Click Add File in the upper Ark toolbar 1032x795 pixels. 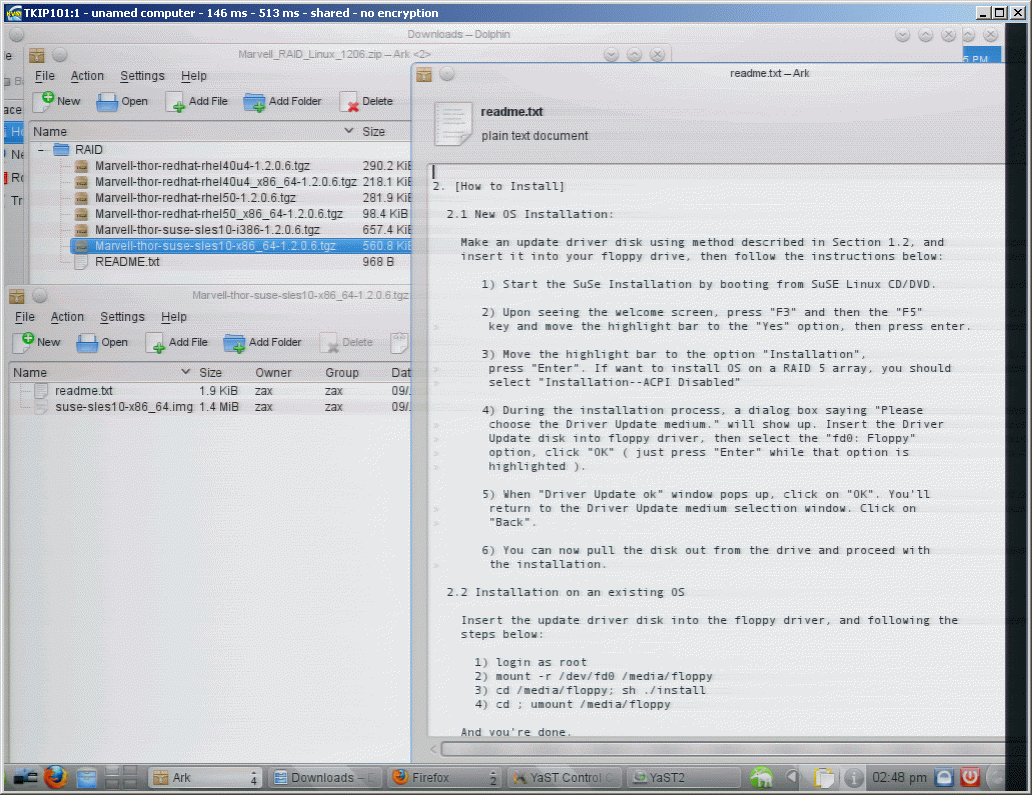click(197, 101)
